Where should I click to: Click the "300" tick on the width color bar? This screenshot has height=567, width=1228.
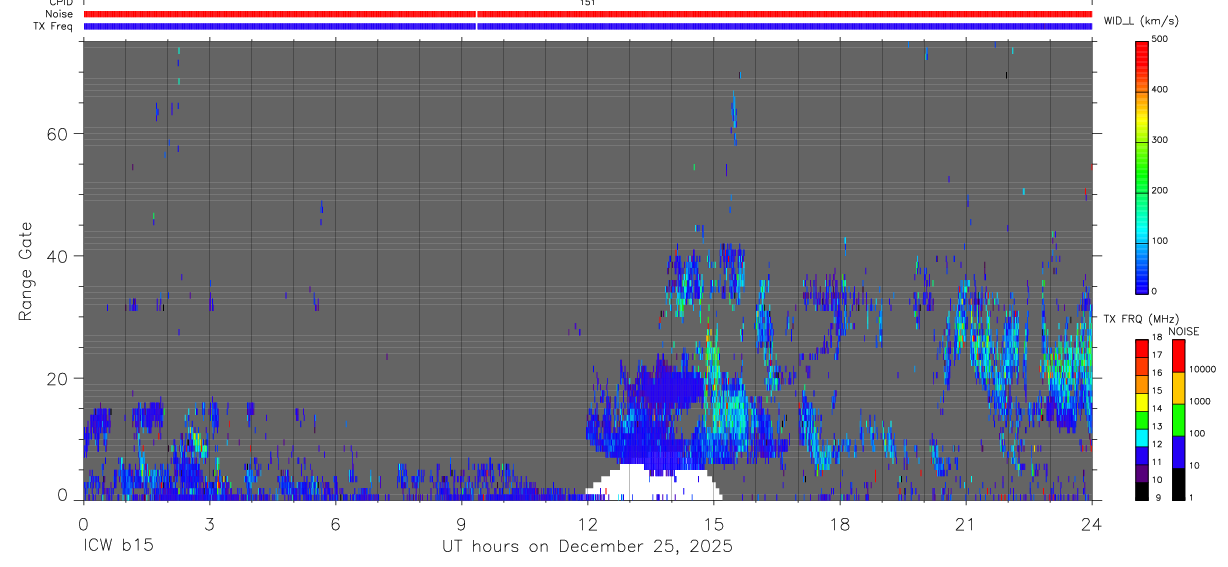1160,140
